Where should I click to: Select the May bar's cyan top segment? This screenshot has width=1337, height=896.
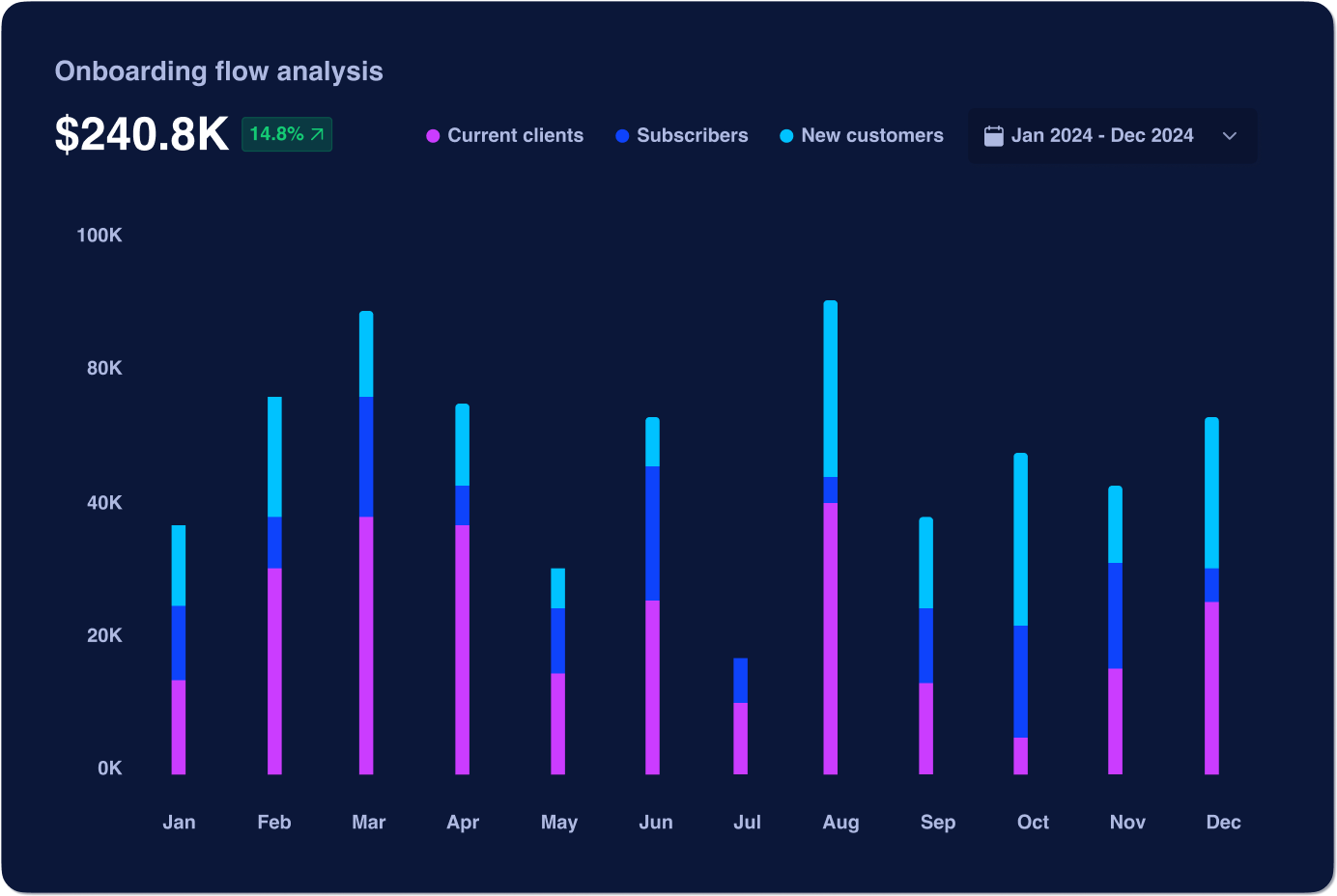[x=557, y=588]
